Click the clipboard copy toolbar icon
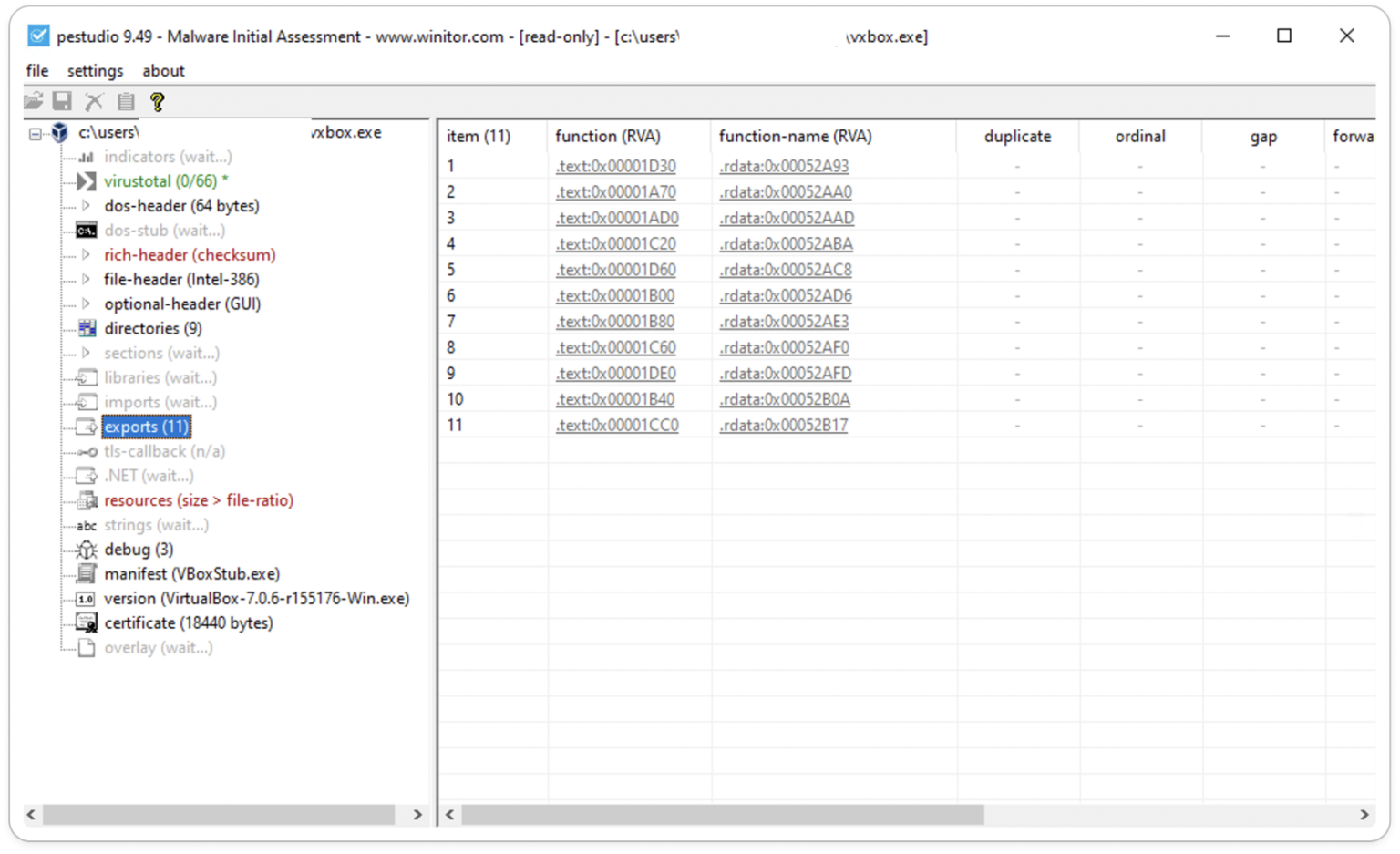This screenshot has height=854, width=1400. click(125, 101)
